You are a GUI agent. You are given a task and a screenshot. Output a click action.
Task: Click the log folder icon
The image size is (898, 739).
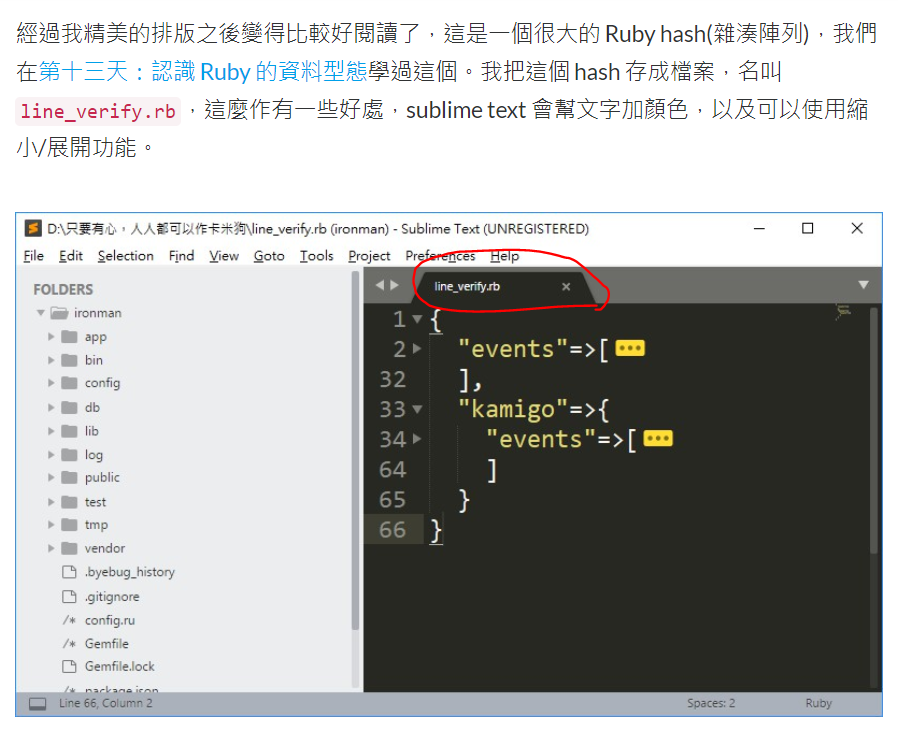[69, 454]
